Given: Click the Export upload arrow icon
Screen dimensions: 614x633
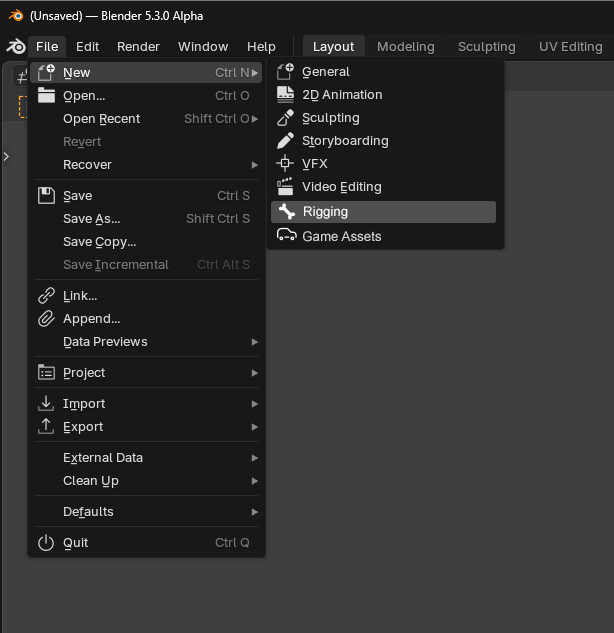Looking at the screenshot, I should [x=46, y=426].
